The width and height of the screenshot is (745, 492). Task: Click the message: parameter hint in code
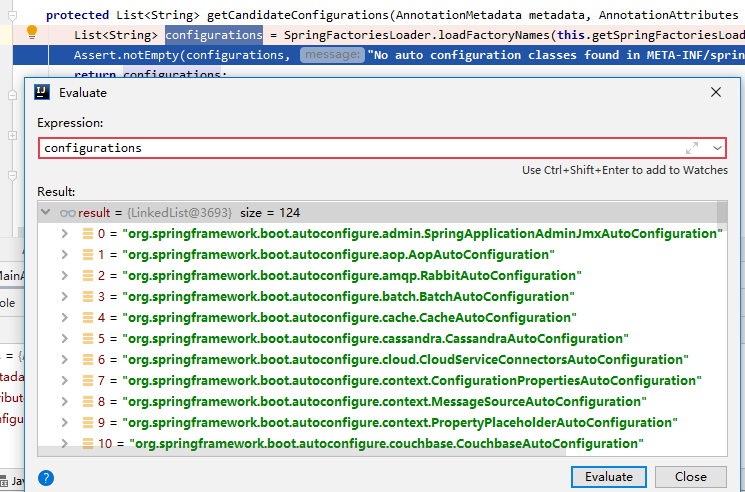tap(332, 55)
